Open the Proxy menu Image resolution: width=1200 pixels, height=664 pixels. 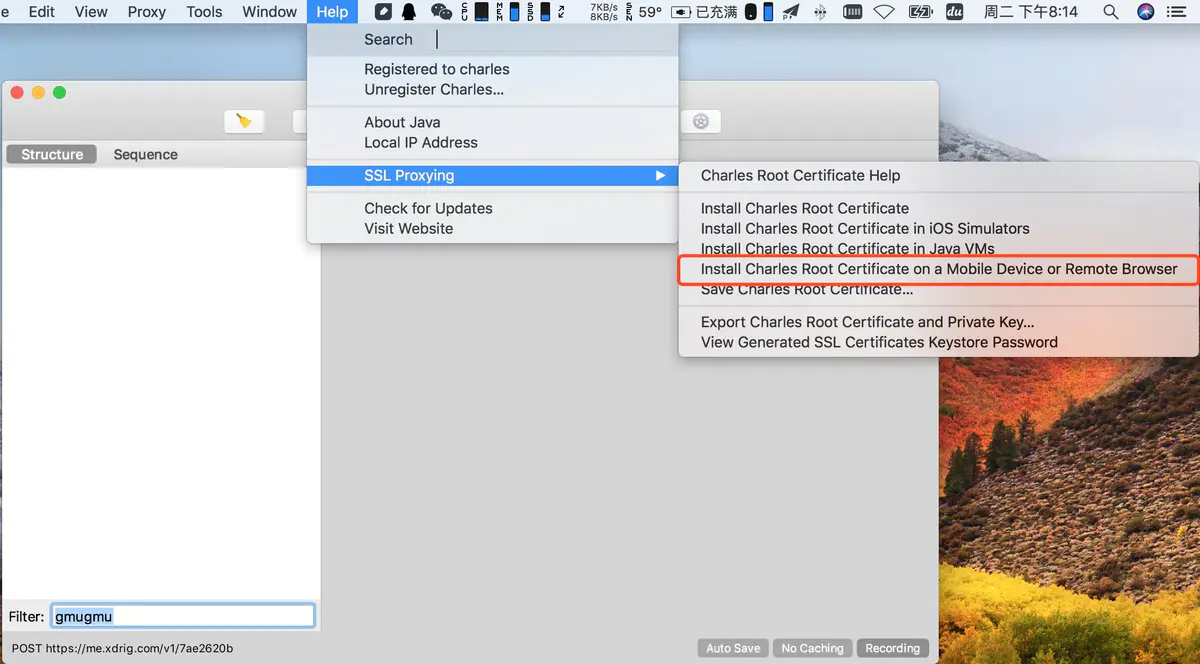147,12
